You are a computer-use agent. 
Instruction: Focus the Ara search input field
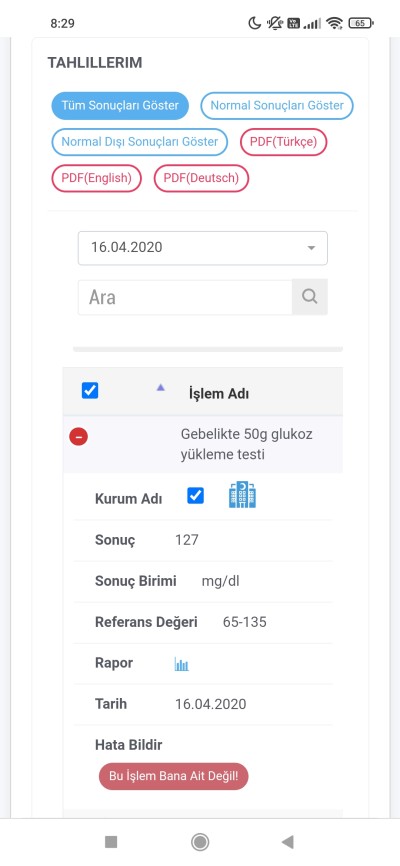[x=185, y=297]
